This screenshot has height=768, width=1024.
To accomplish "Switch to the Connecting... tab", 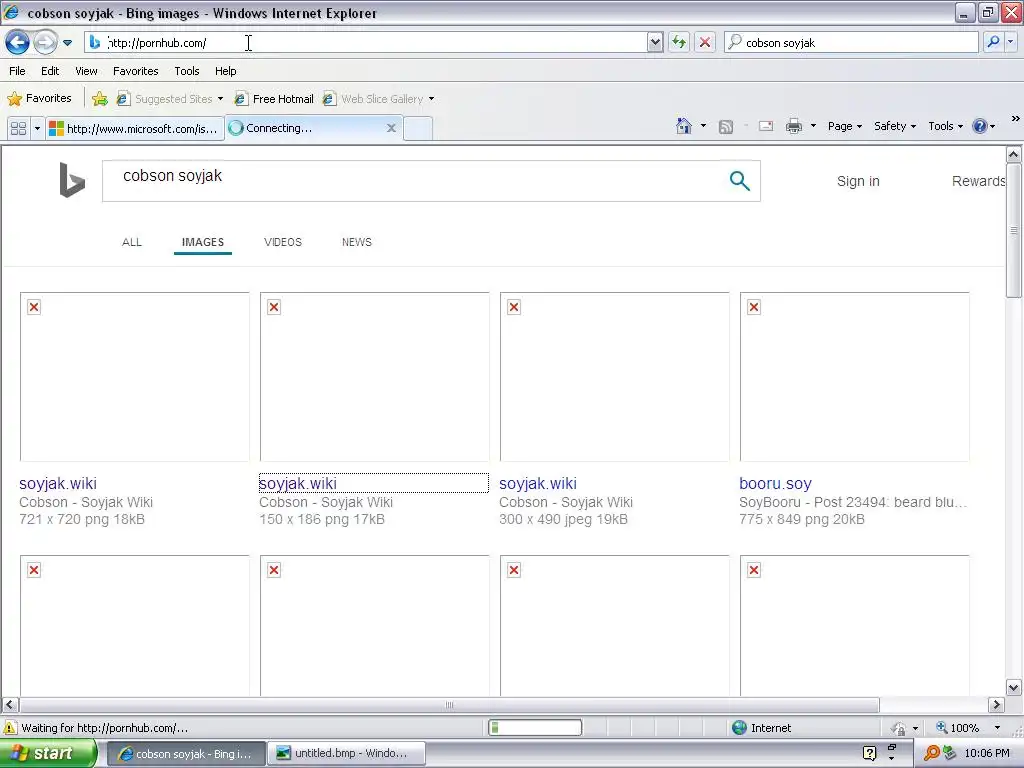I will 307,128.
